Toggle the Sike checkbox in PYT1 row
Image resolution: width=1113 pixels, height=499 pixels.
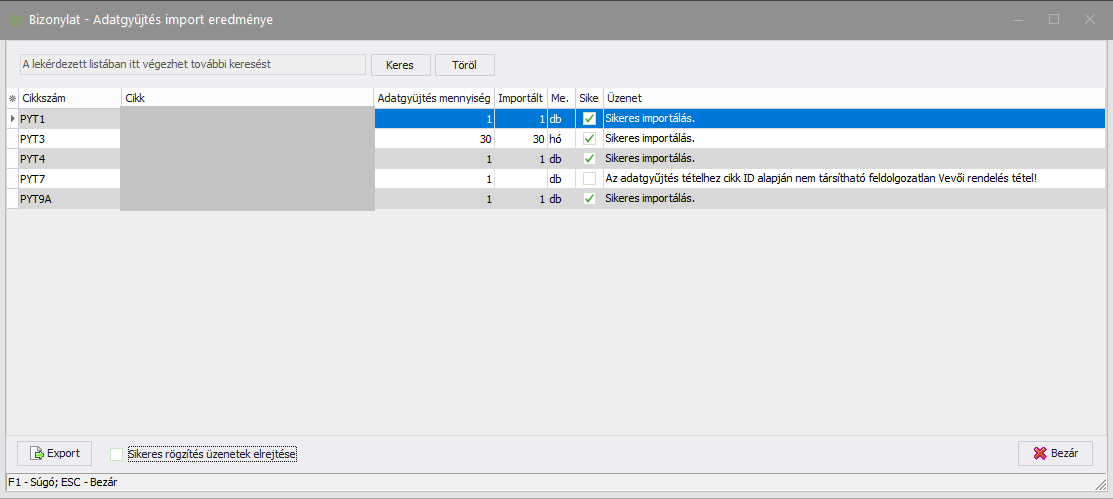tap(589, 119)
